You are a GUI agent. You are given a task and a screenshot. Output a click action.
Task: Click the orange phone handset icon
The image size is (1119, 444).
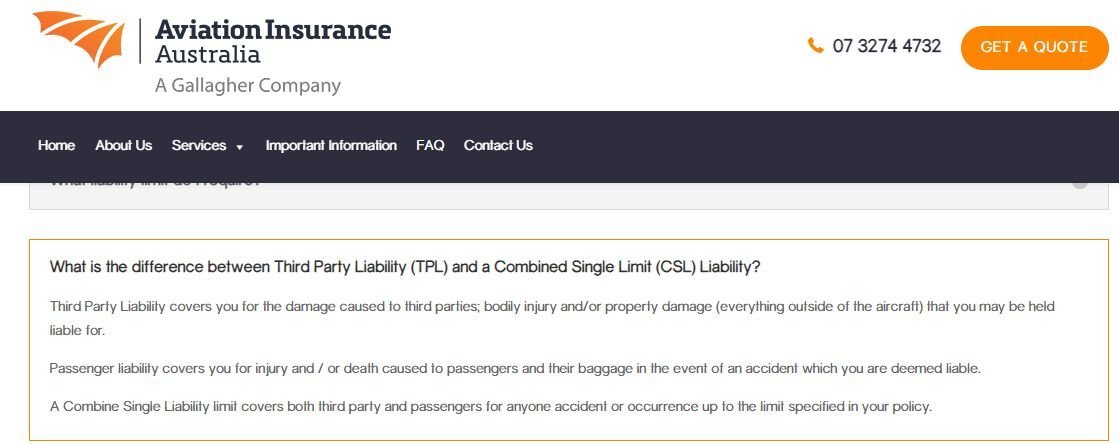[815, 46]
